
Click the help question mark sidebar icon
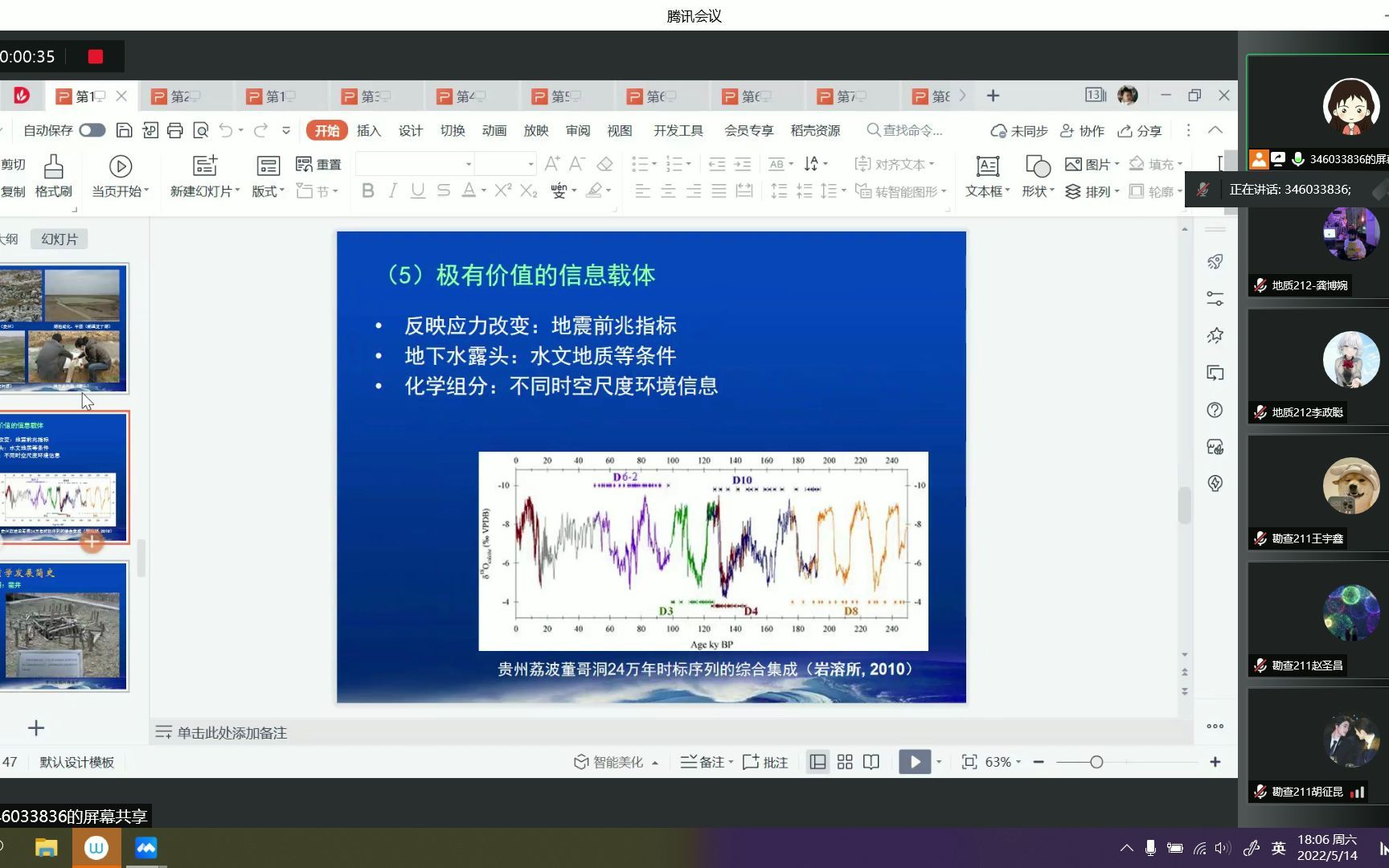pos(1215,410)
